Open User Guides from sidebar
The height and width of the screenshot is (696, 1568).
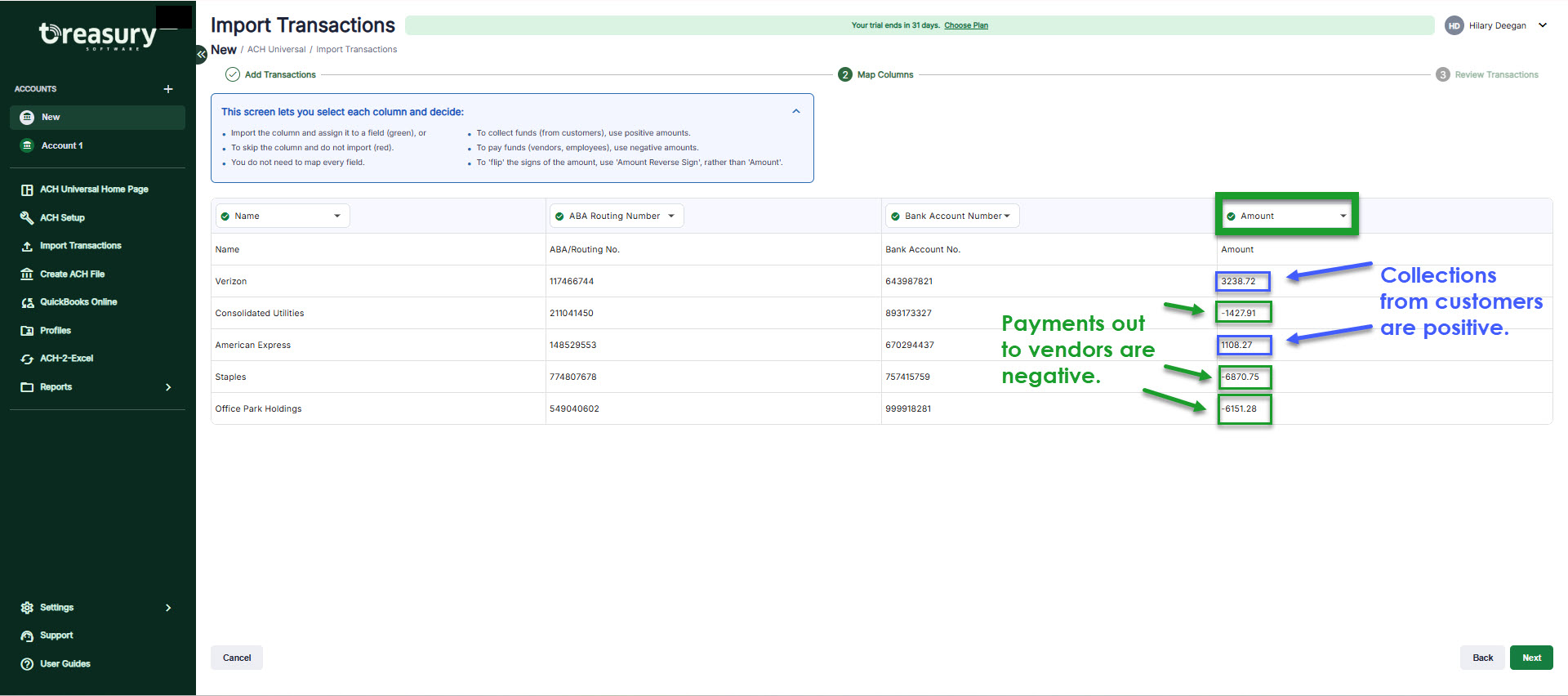coord(65,664)
